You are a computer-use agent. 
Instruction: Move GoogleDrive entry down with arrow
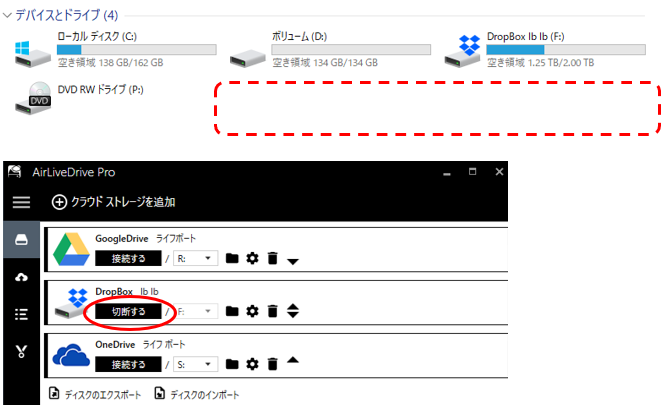[293, 261]
